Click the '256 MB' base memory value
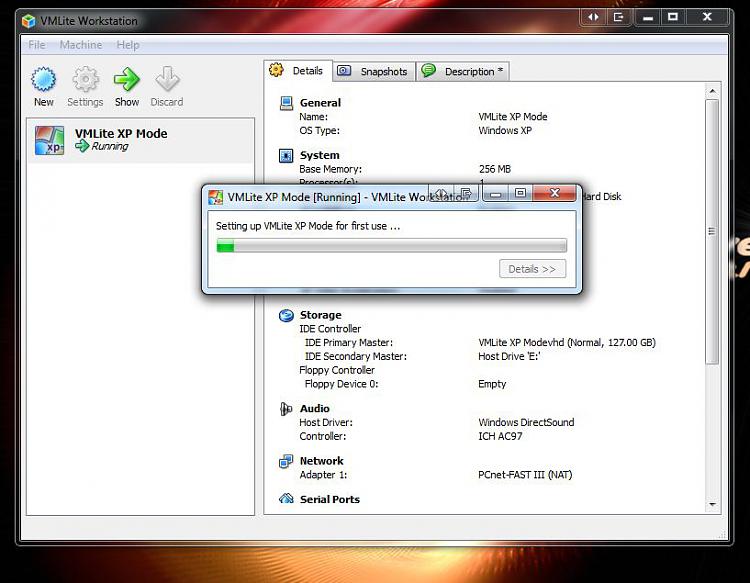The height and width of the screenshot is (583, 750). [x=495, y=169]
